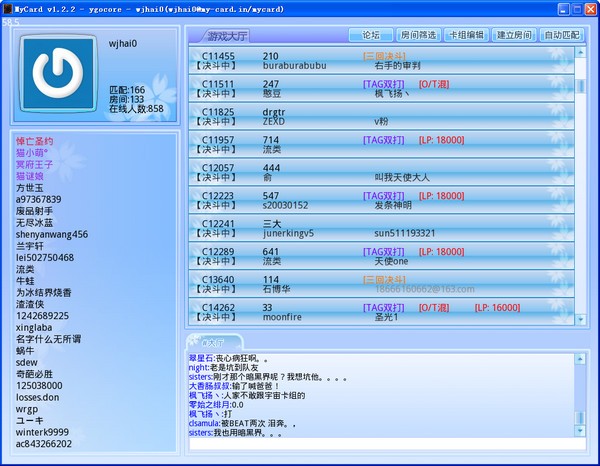
Task: Click chat sender name 翠星石
Action: 201,358
